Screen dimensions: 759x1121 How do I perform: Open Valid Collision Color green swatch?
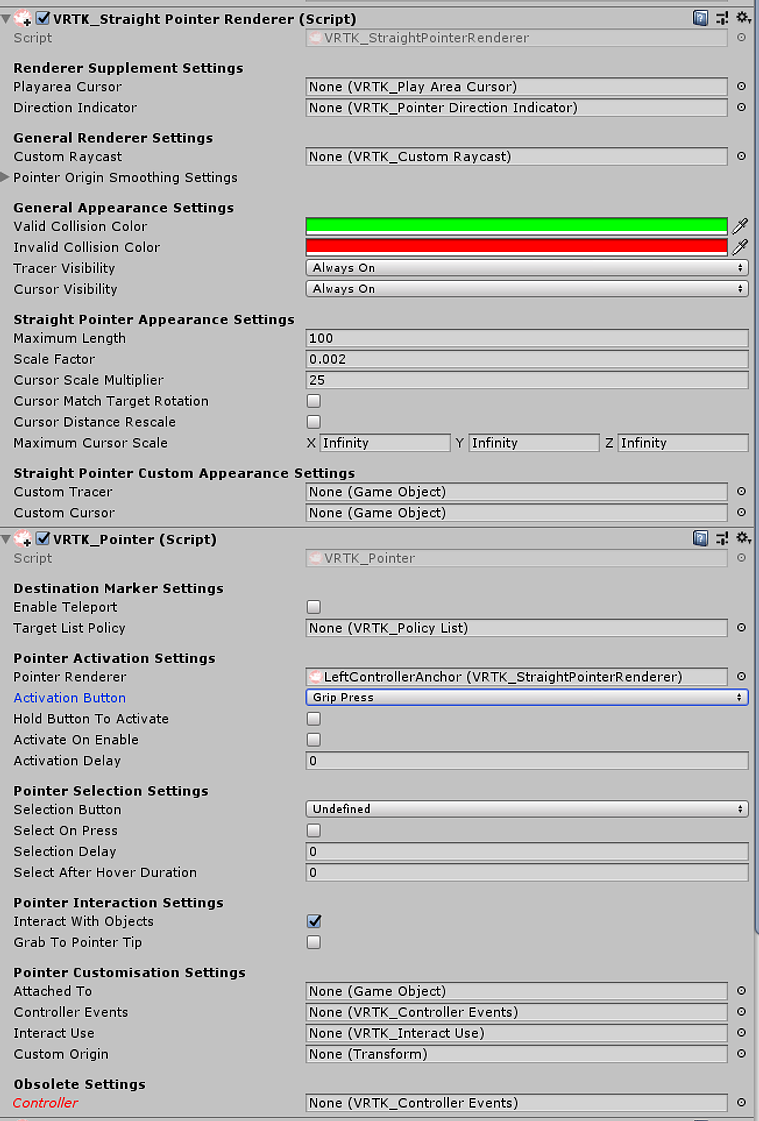(x=516, y=226)
